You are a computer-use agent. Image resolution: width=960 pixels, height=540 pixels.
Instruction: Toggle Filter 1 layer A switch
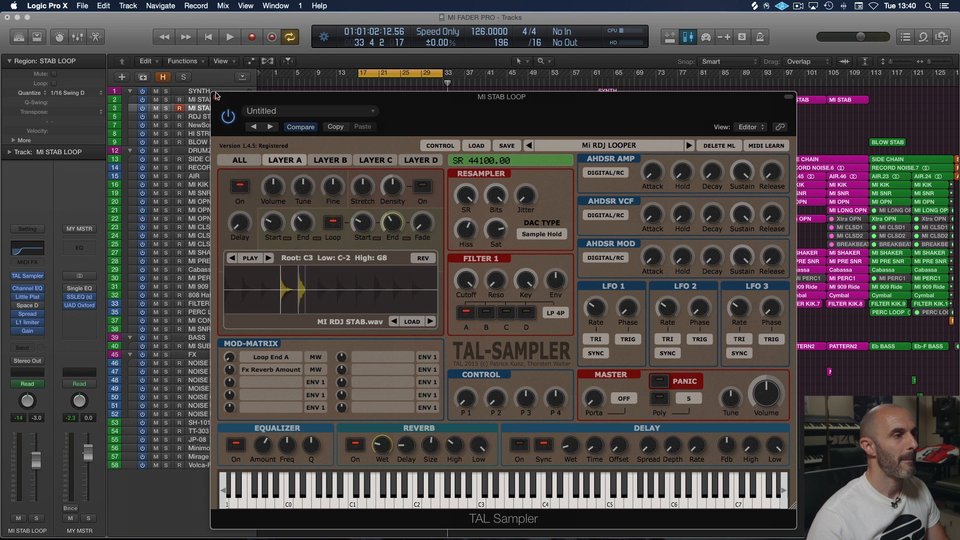(466, 313)
